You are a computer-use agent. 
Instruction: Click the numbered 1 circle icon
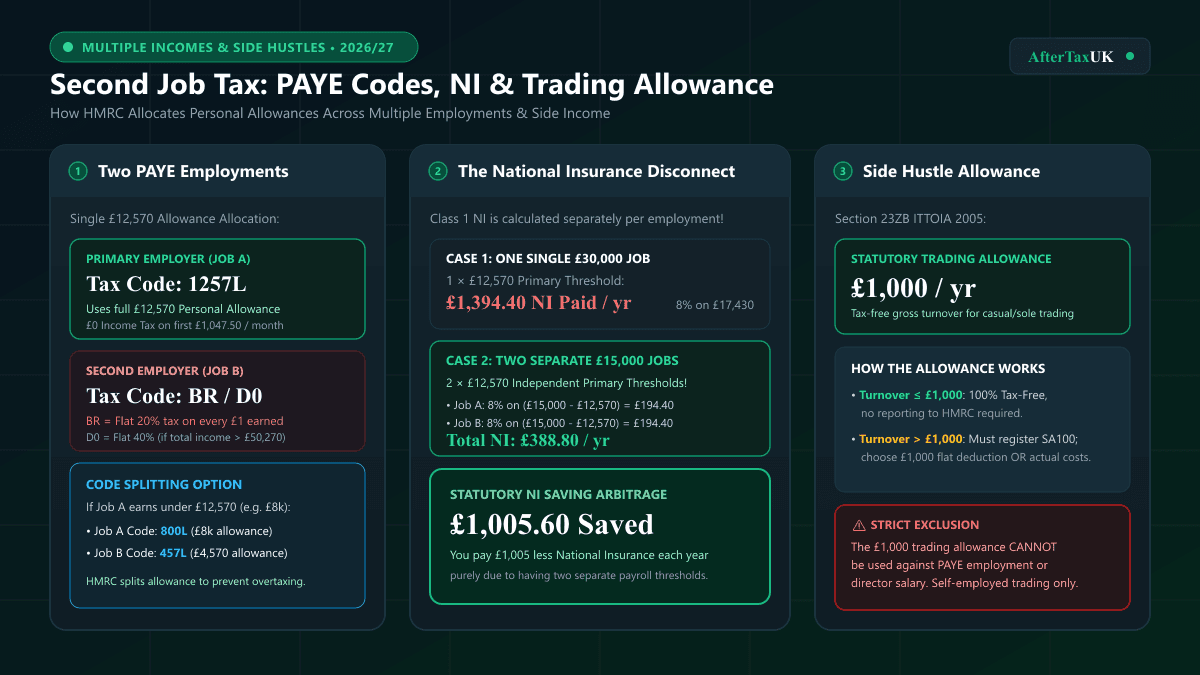click(x=78, y=171)
